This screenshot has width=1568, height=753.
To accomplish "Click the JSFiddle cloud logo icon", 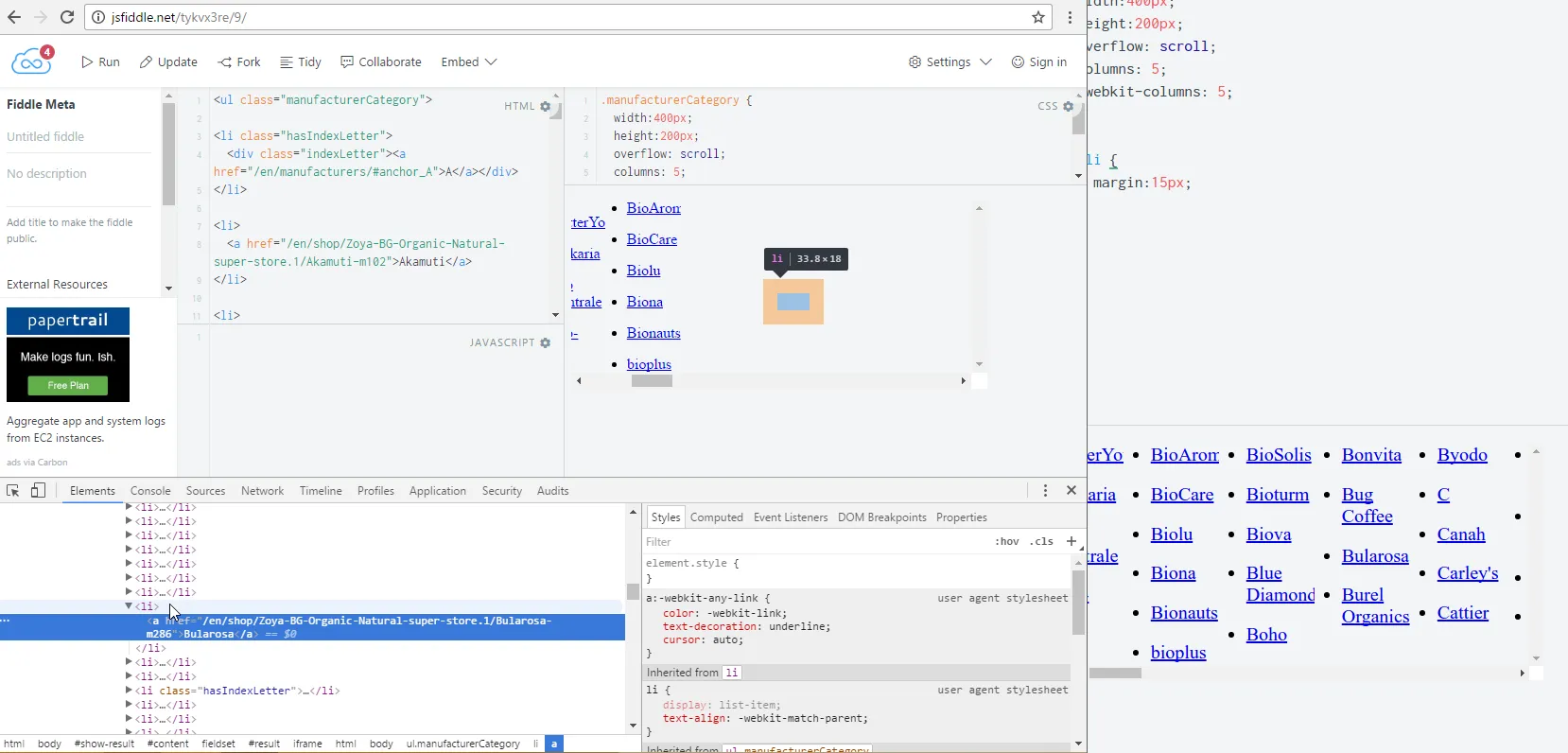I will click(31, 61).
